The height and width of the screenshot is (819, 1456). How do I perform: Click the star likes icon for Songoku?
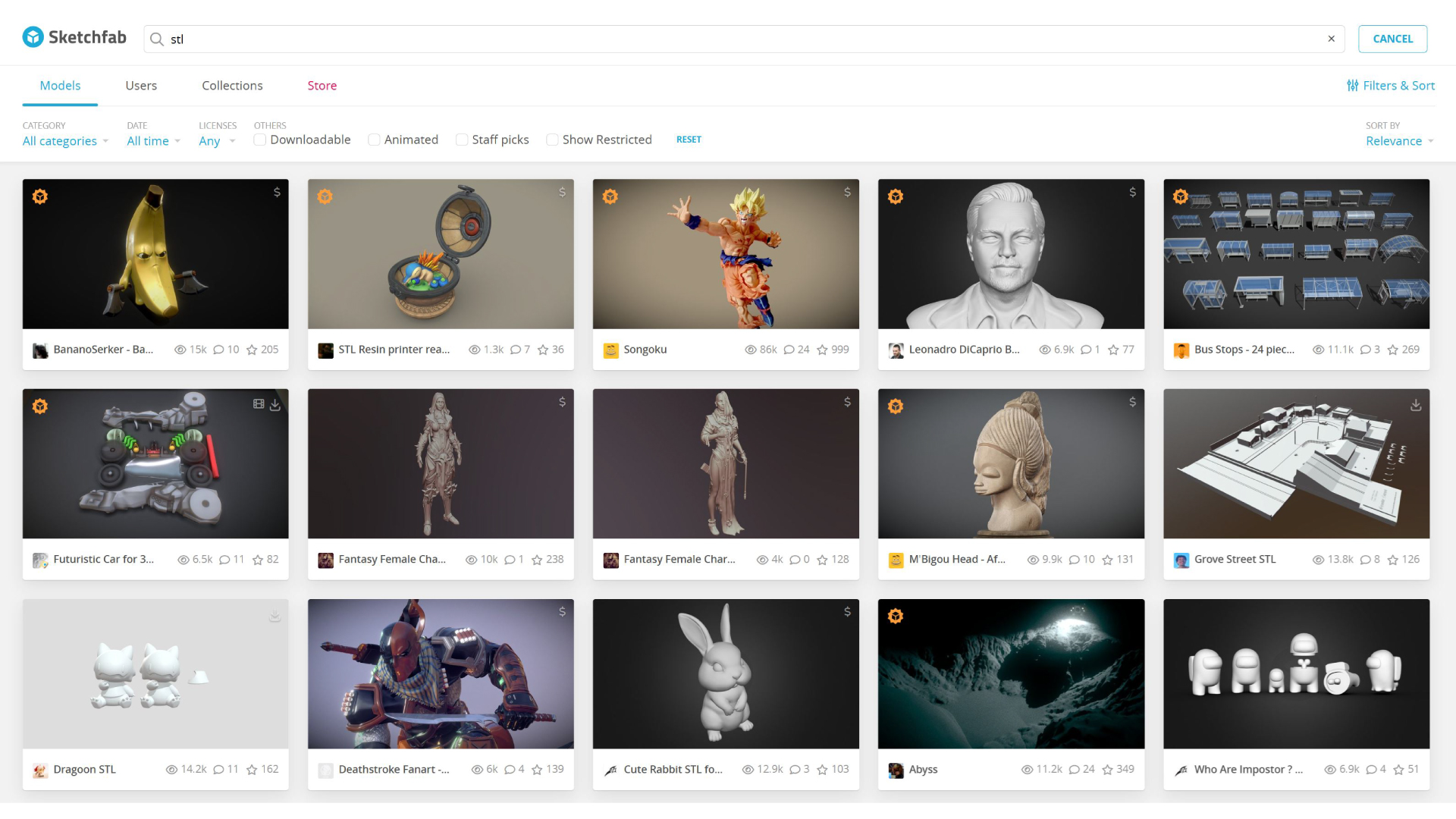pyautogui.click(x=822, y=350)
